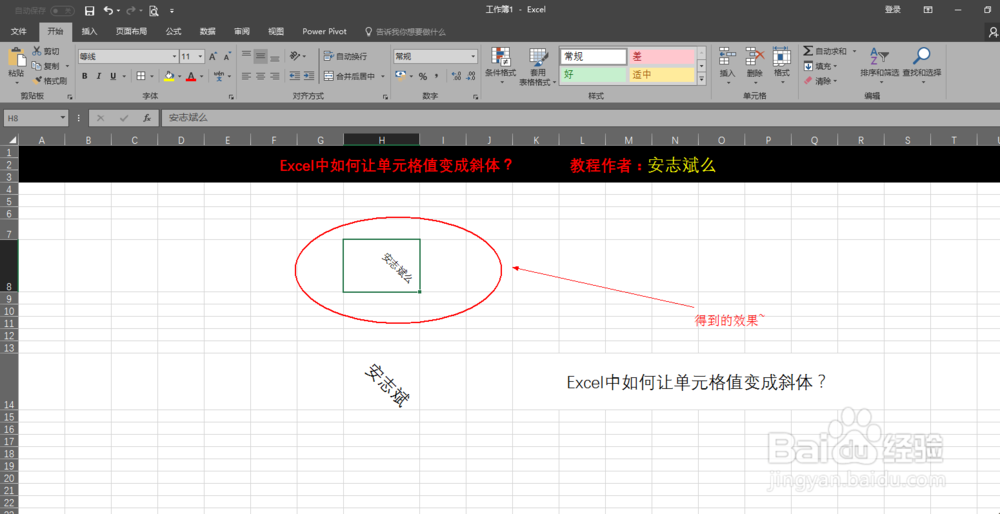Image resolution: width=1000 pixels, height=514 pixels.
Task: Apply the yellow fill color swatch
Action: pos(169,76)
